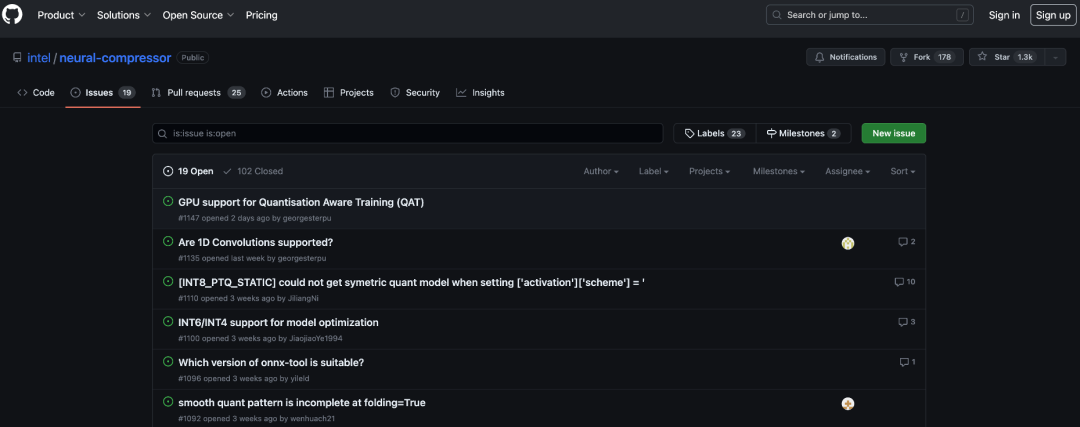Click the Sign in link

pos(1004,15)
